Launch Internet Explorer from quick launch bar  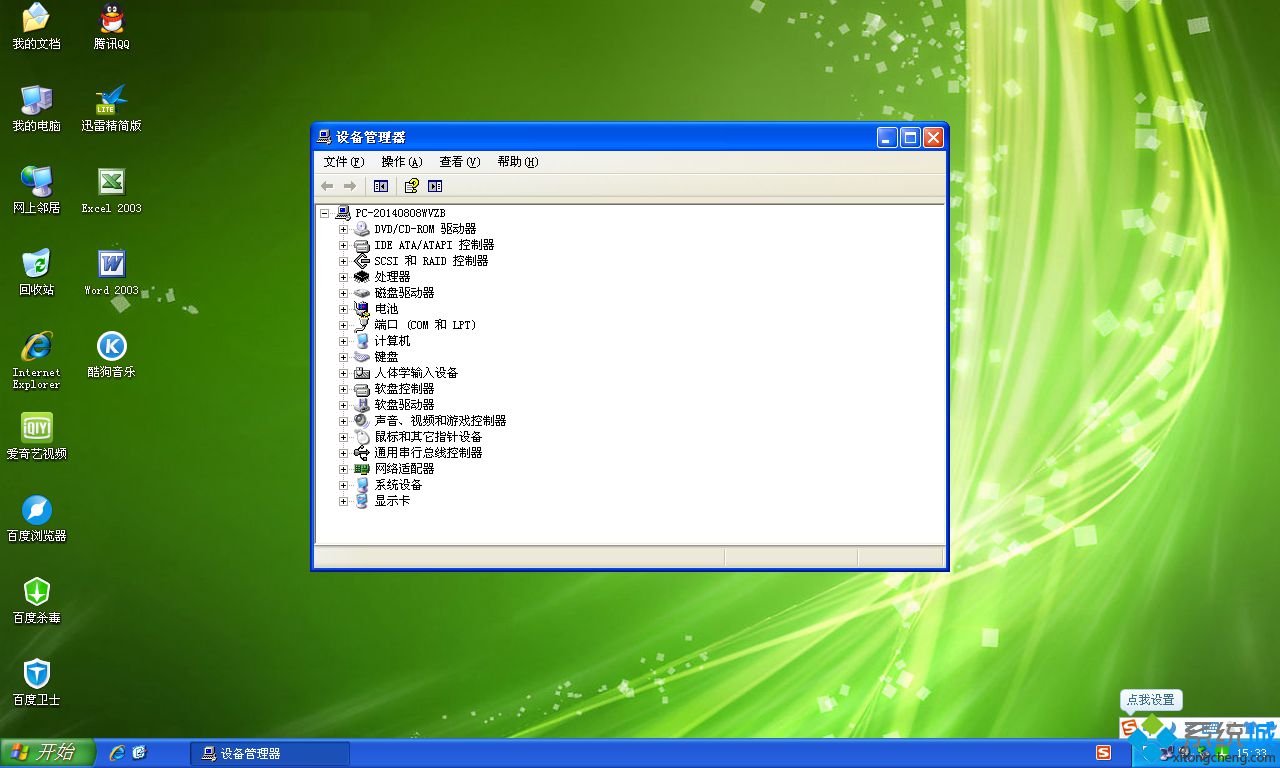(117, 752)
